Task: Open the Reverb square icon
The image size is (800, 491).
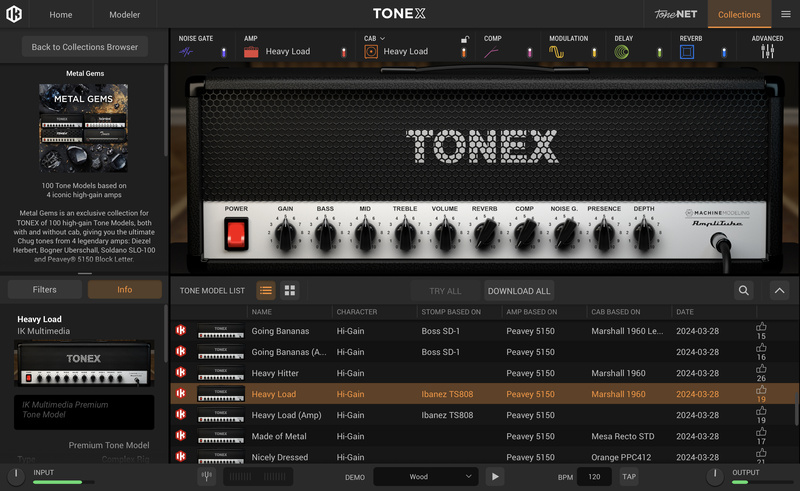Action: (687, 52)
